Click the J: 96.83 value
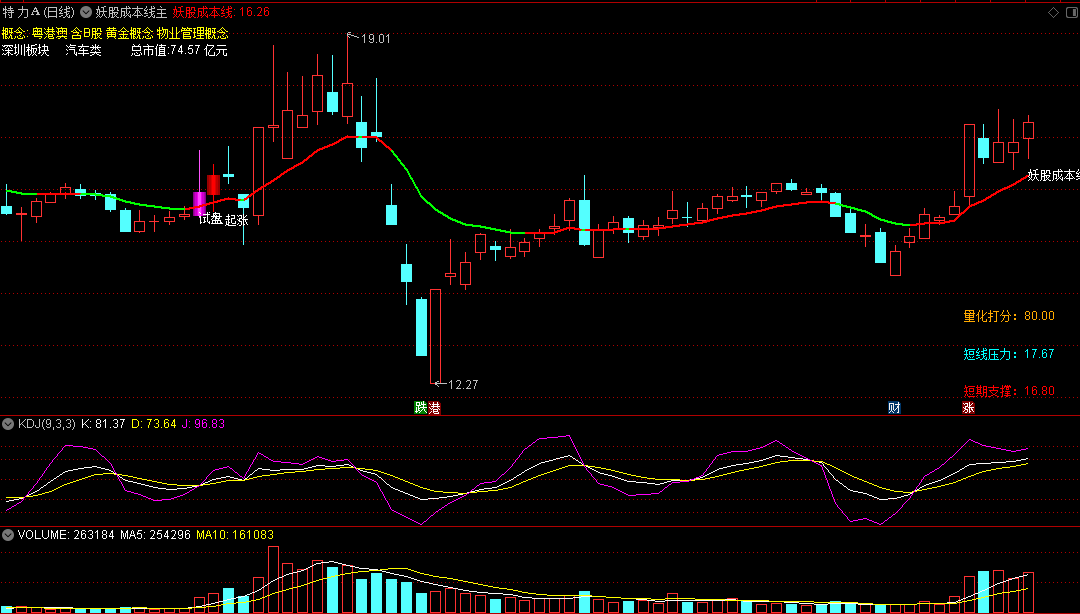Viewport: 1080px width, 614px height. coord(204,423)
